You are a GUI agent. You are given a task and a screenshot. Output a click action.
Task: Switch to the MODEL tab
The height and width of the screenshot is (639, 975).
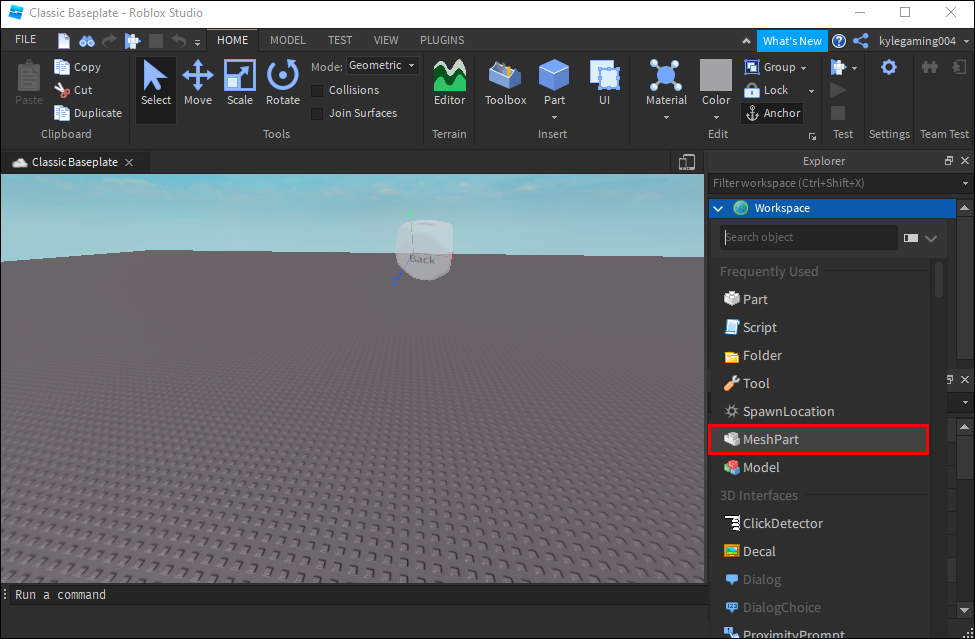click(x=287, y=40)
